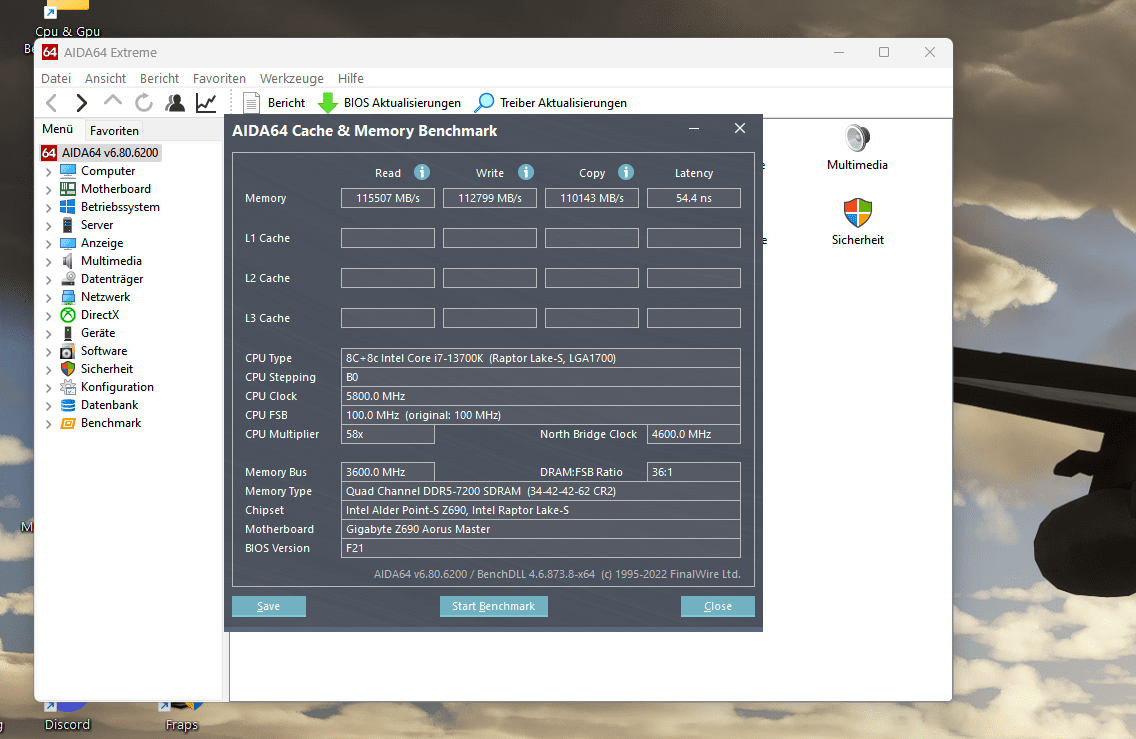Select the Benchmark tree icon
Viewport: 1136px width, 739px height.
click(68, 423)
